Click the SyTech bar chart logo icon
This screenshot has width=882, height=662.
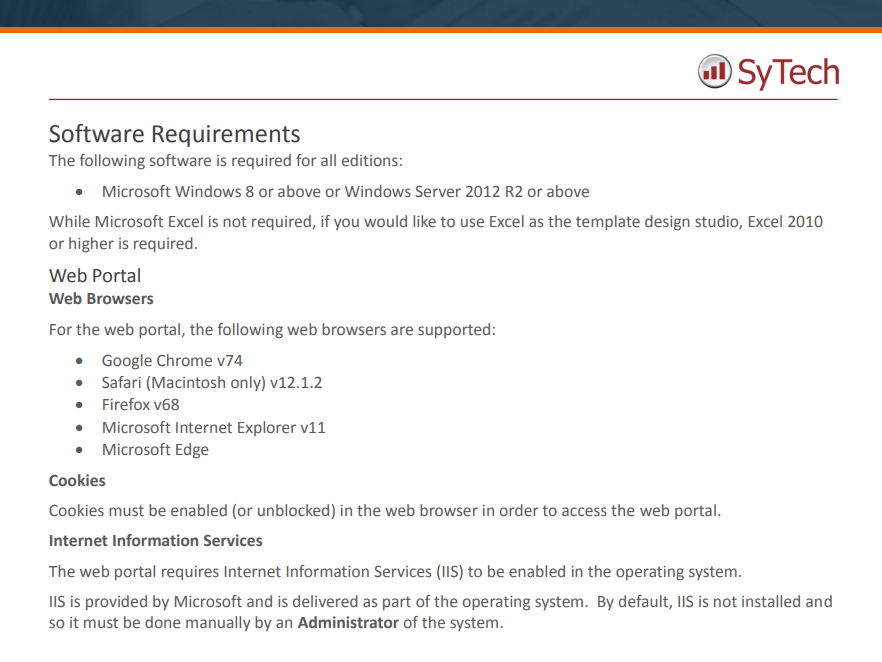click(714, 71)
